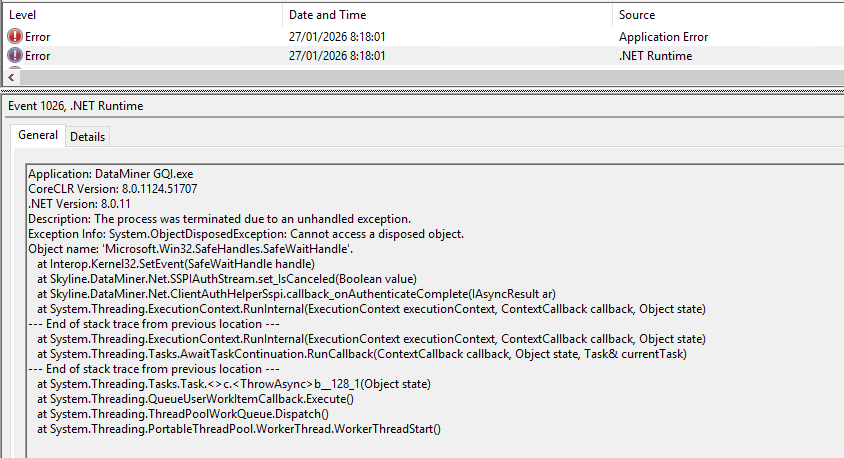The image size is (844, 458).
Task: Sort by the Date and Time column header
Action: (447, 15)
